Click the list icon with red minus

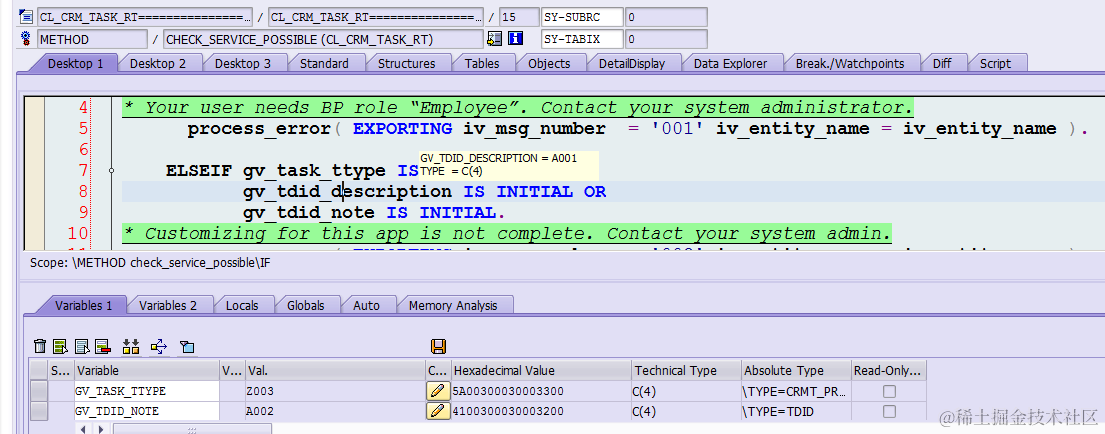pyautogui.click(x=103, y=346)
